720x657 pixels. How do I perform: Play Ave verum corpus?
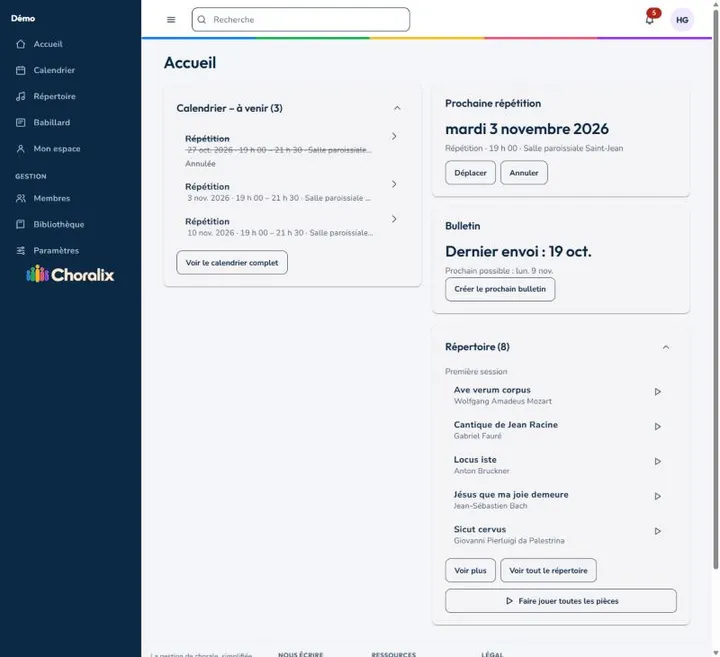click(658, 392)
